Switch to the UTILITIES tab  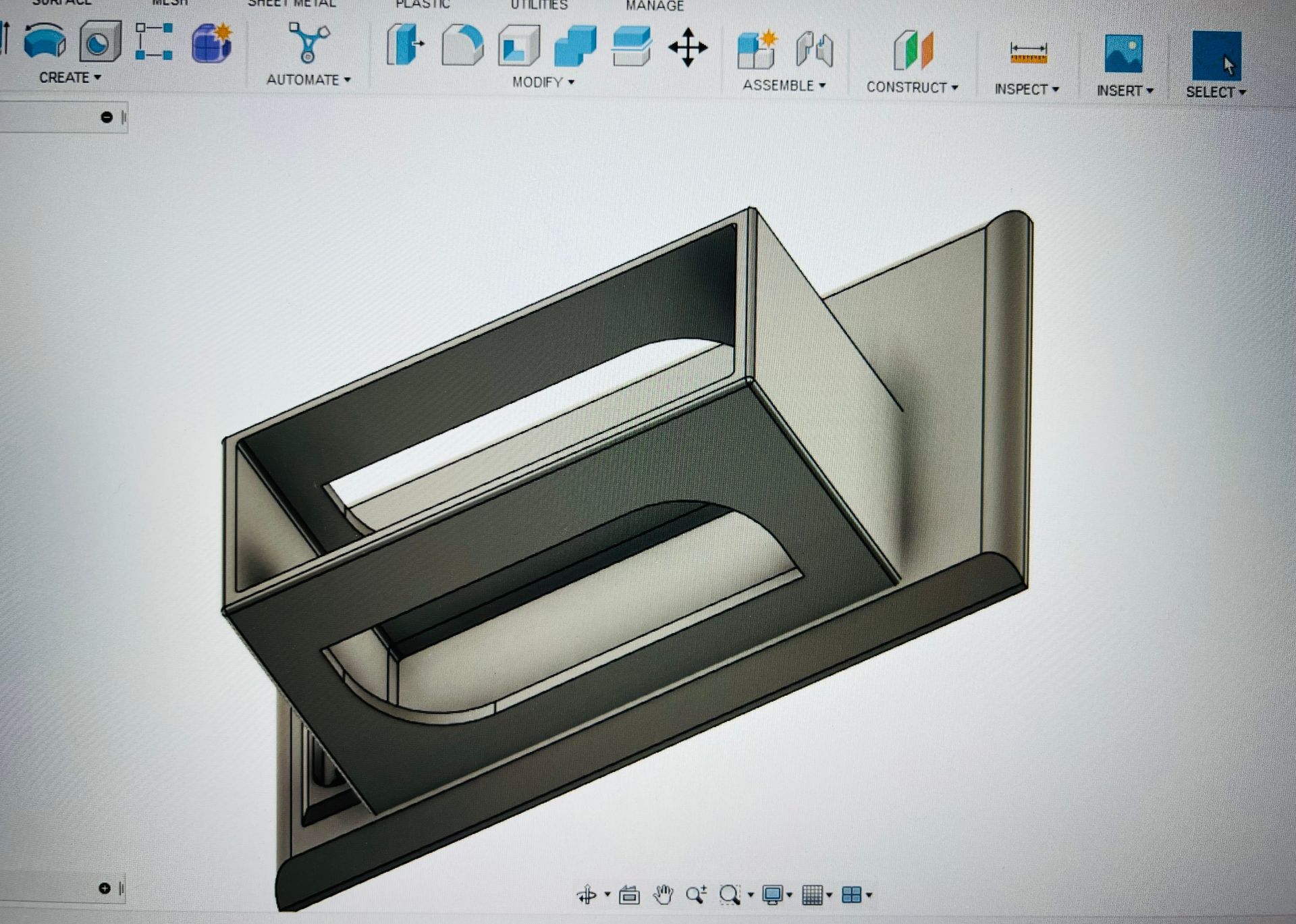[x=539, y=5]
